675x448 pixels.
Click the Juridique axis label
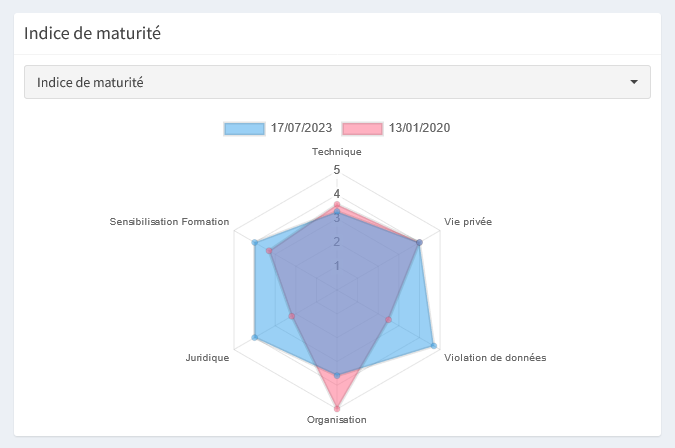pos(208,357)
